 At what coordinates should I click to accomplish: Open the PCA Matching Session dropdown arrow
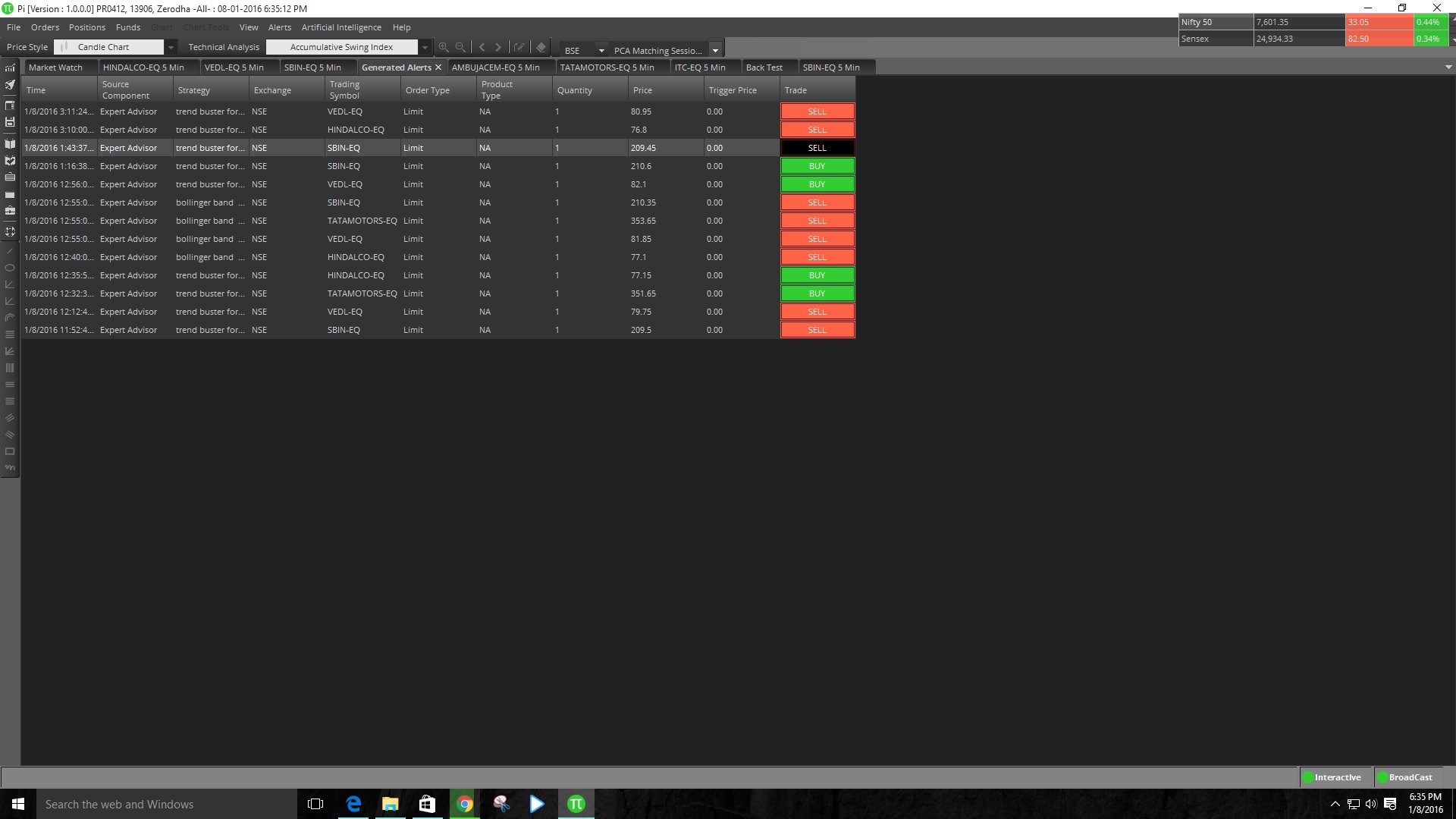point(715,51)
